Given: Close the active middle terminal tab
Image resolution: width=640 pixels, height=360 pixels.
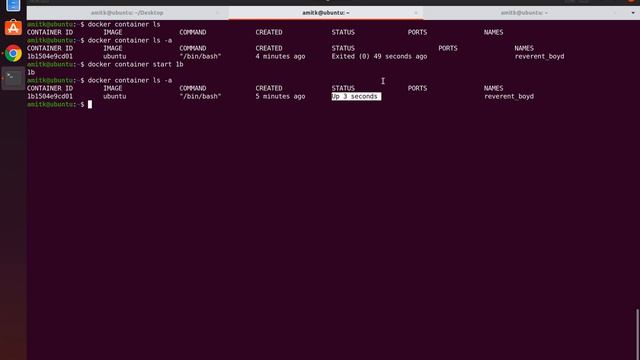Looking at the screenshot, I should (416, 13).
